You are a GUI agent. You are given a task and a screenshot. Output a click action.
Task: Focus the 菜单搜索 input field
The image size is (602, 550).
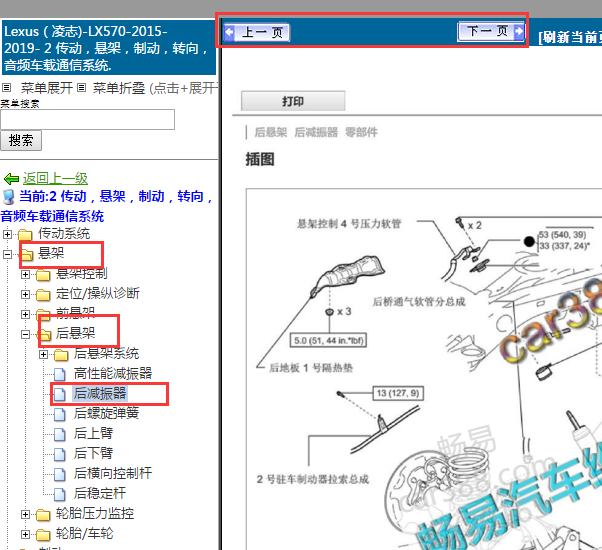[x=88, y=119]
